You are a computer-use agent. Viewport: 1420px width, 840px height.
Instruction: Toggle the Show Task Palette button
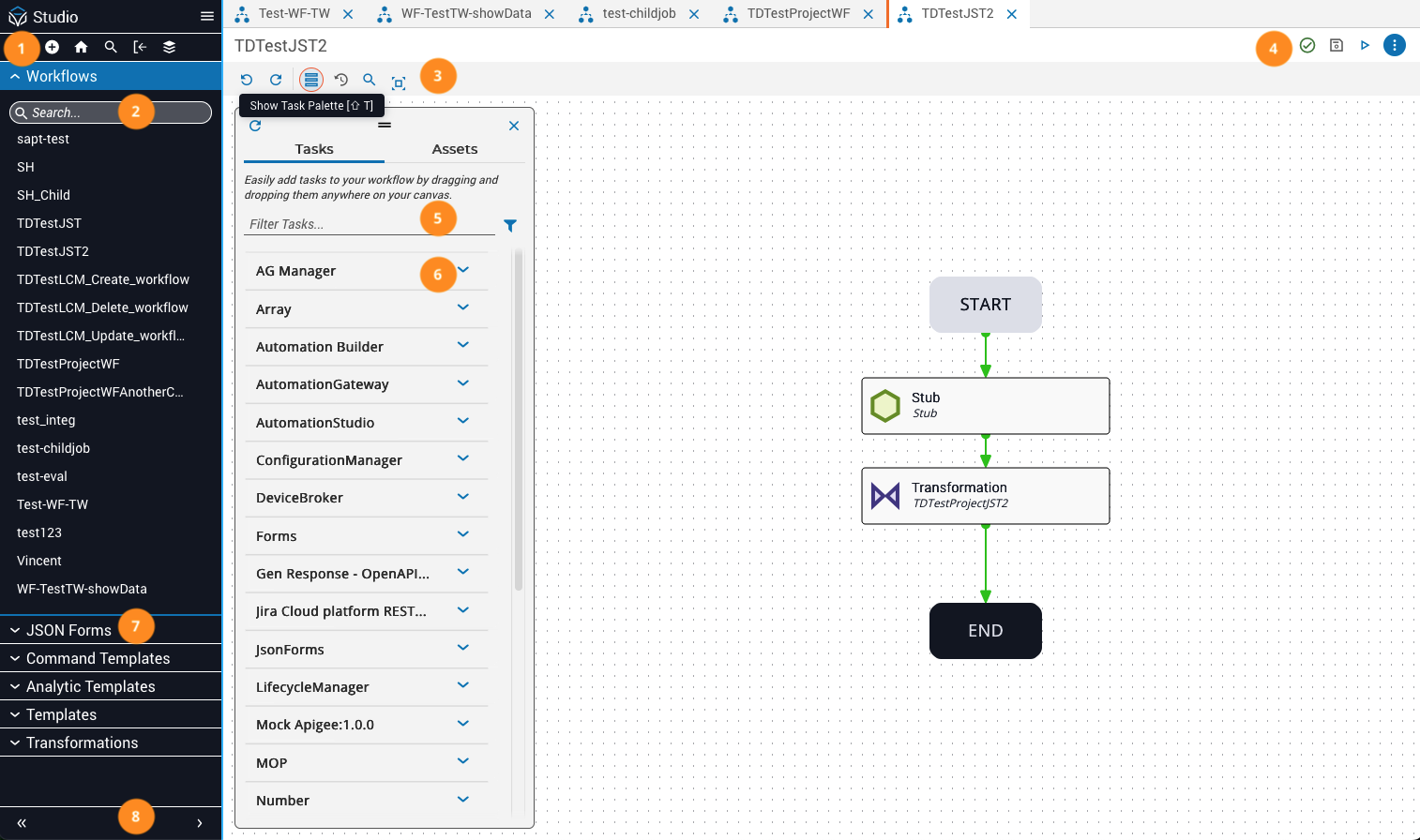pyautogui.click(x=311, y=81)
